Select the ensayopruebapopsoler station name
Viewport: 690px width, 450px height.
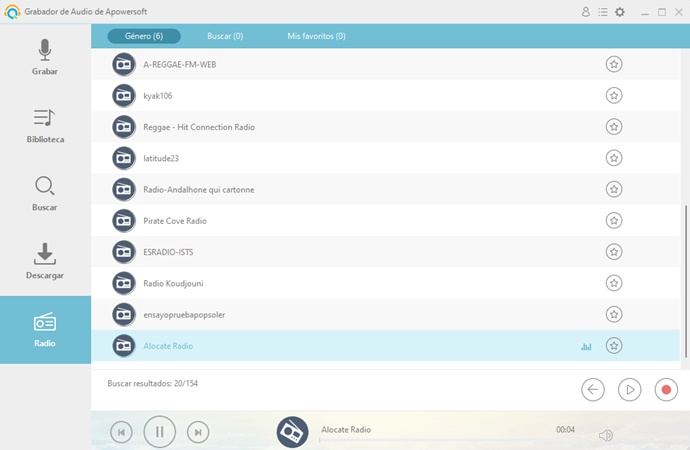pos(184,315)
